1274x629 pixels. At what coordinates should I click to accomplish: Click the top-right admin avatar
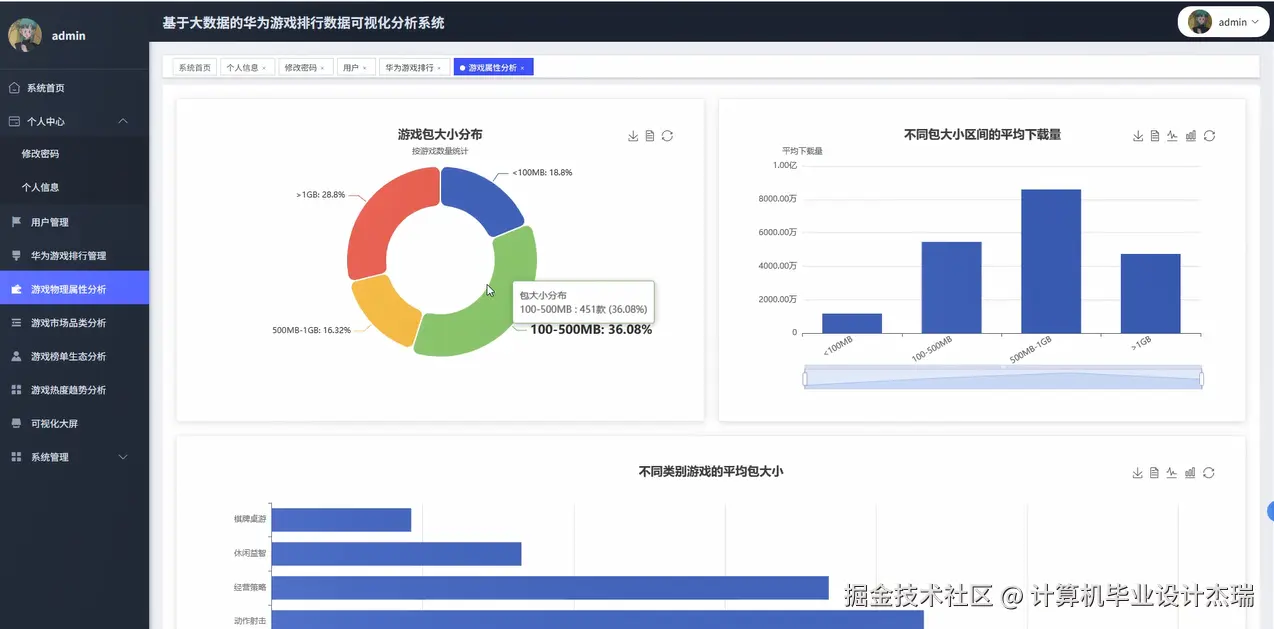pos(1200,21)
